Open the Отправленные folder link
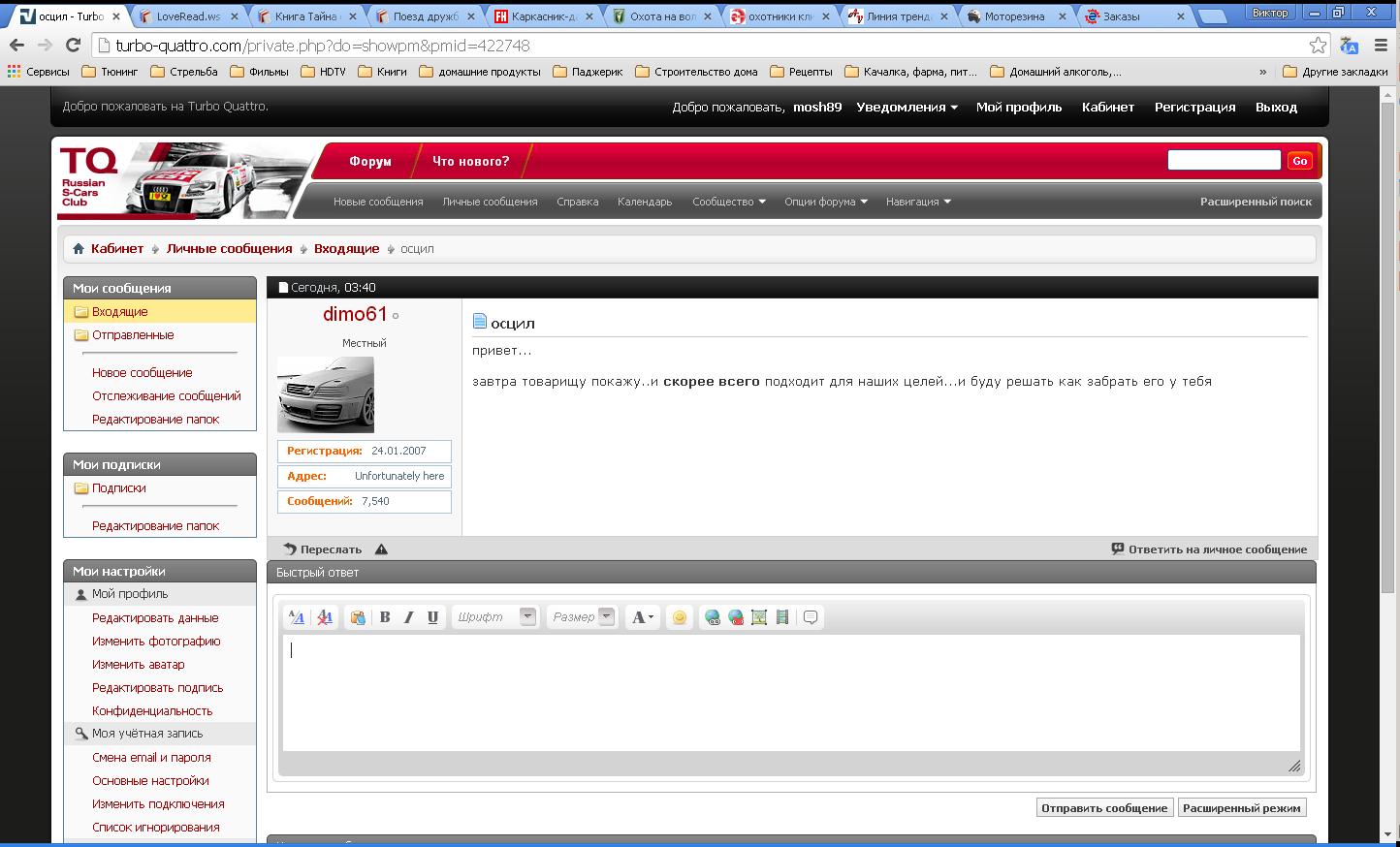Image resolution: width=1400 pixels, height=847 pixels. pyautogui.click(x=133, y=335)
